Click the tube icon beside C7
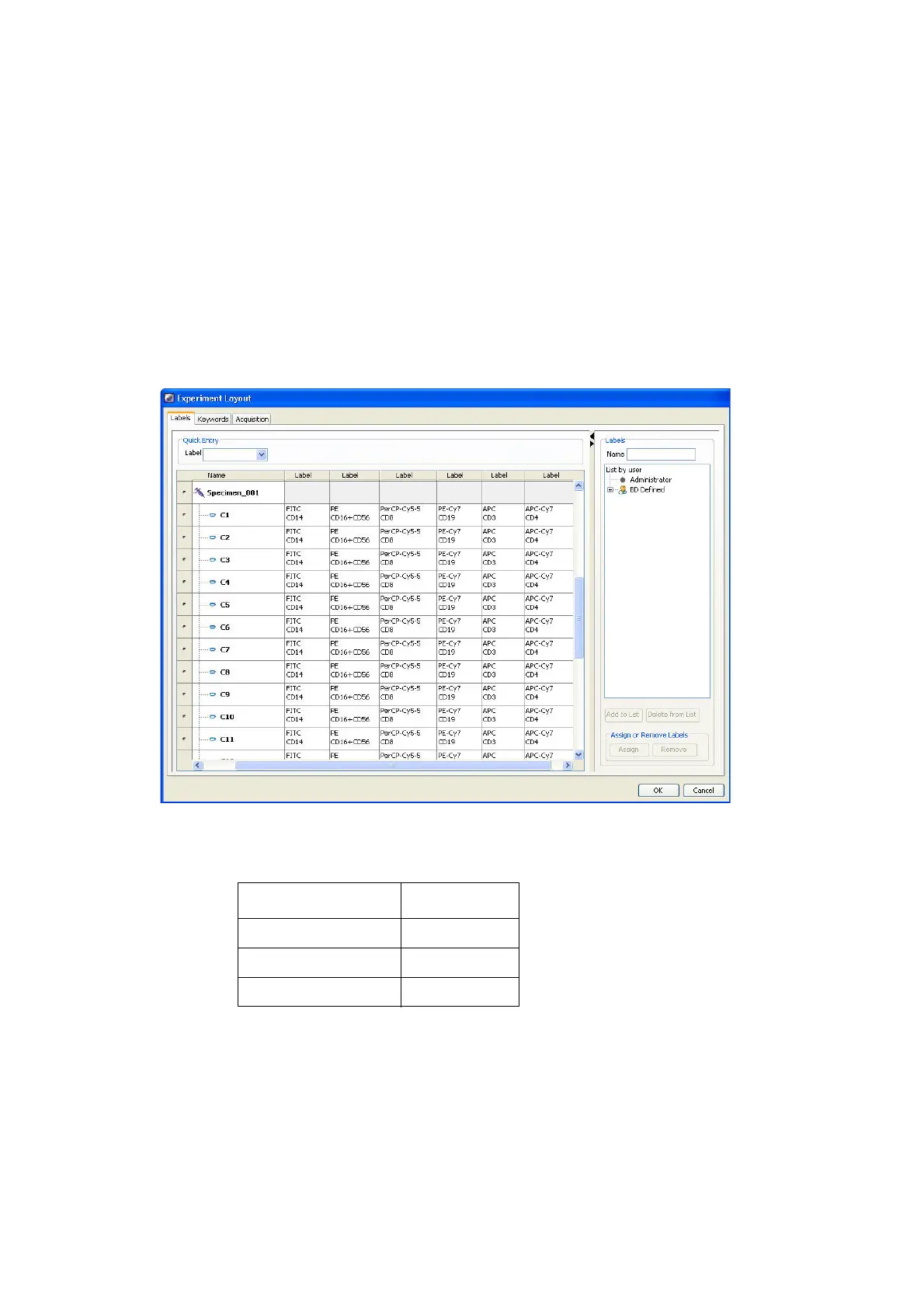The image size is (924, 1308). click(213, 649)
